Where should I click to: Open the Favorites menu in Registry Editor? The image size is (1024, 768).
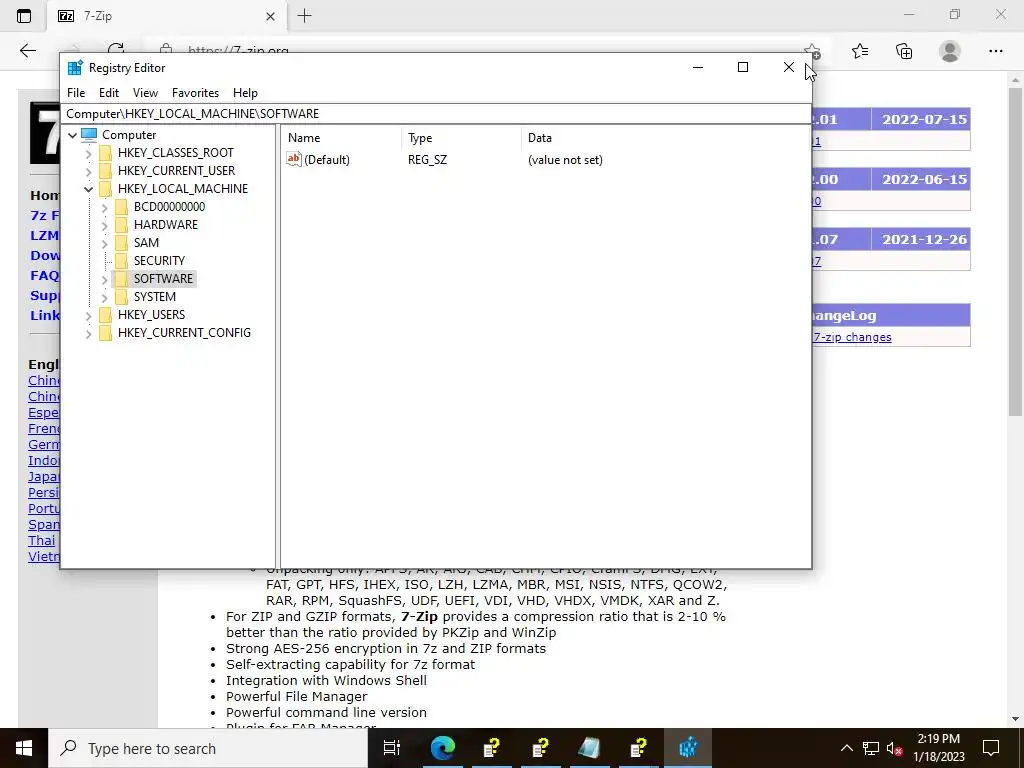click(195, 93)
